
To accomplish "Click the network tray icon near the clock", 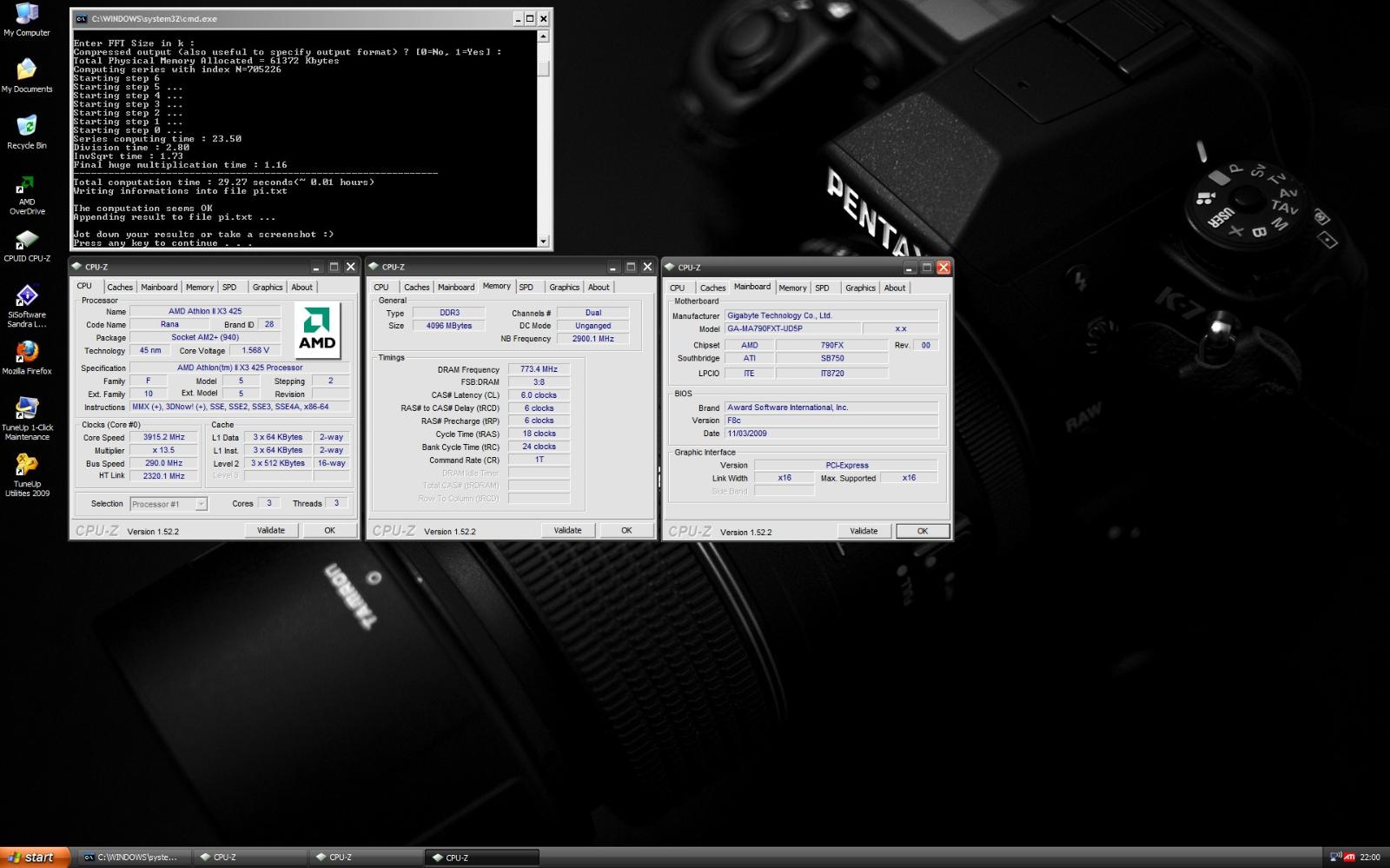I will (x=1336, y=857).
